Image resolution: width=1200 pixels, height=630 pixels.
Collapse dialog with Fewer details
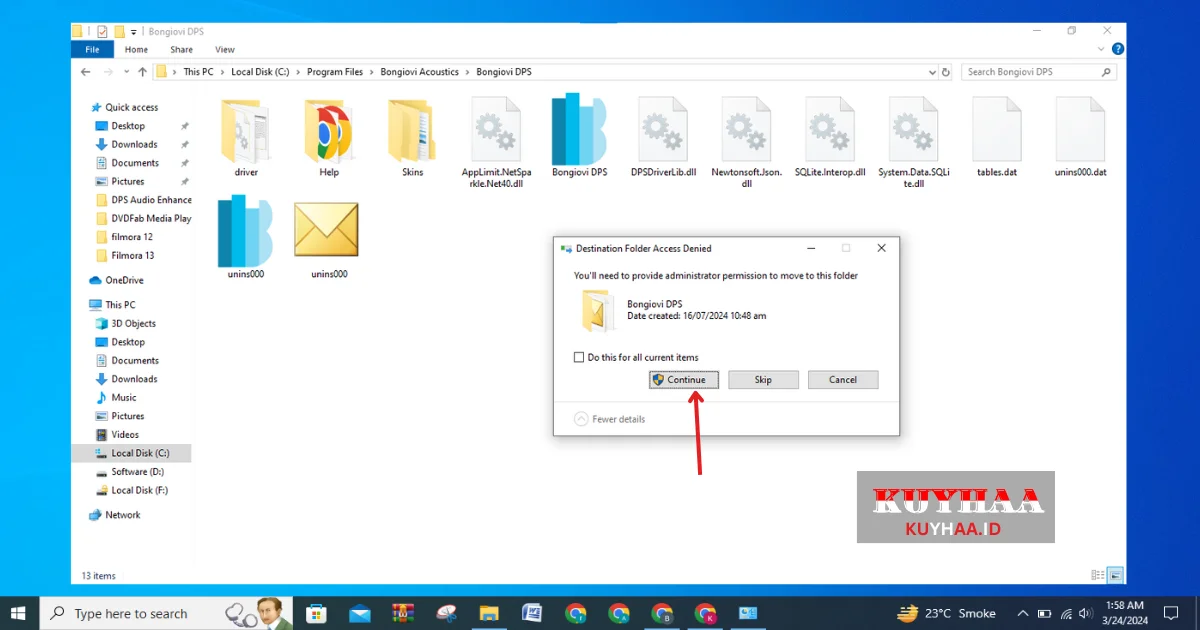pyautogui.click(x=582, y=419)
